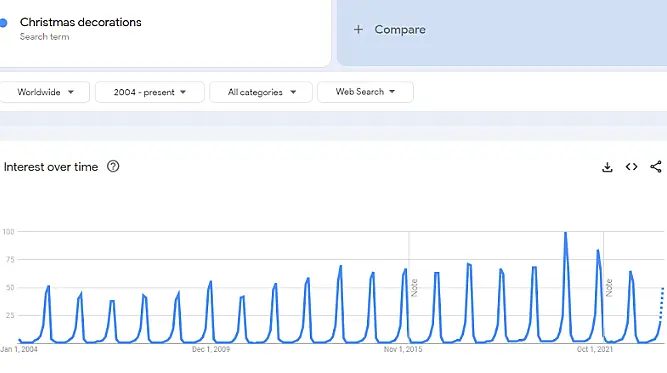Open the help icon beside Interest over time
The height and width of the screenshot is (373, 667).
pyautogui.click(x=113, y=166)
